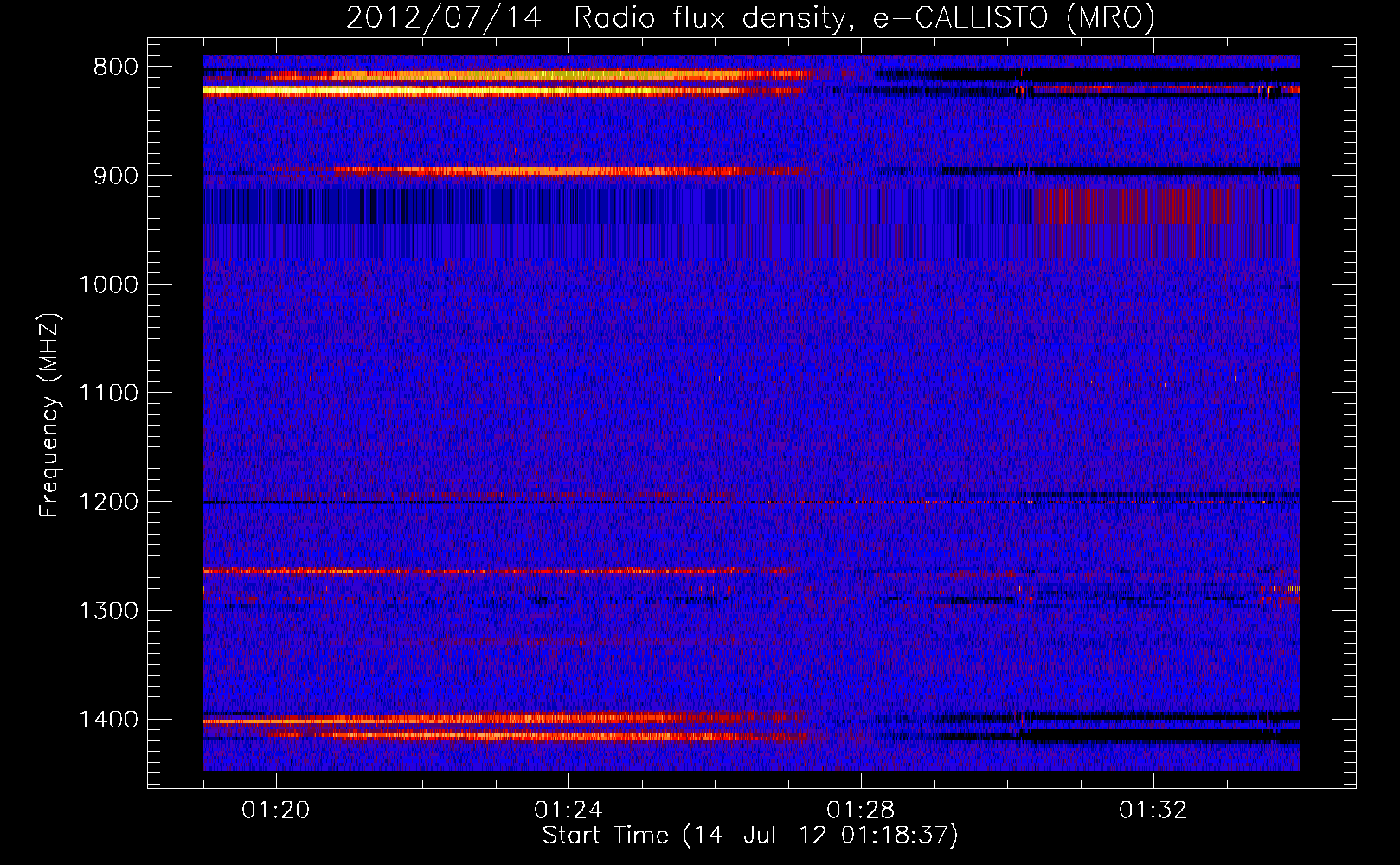Click the 'Frequency (MHZ)' axis label
Screen dimensions: 1400x865
[49, 415]
